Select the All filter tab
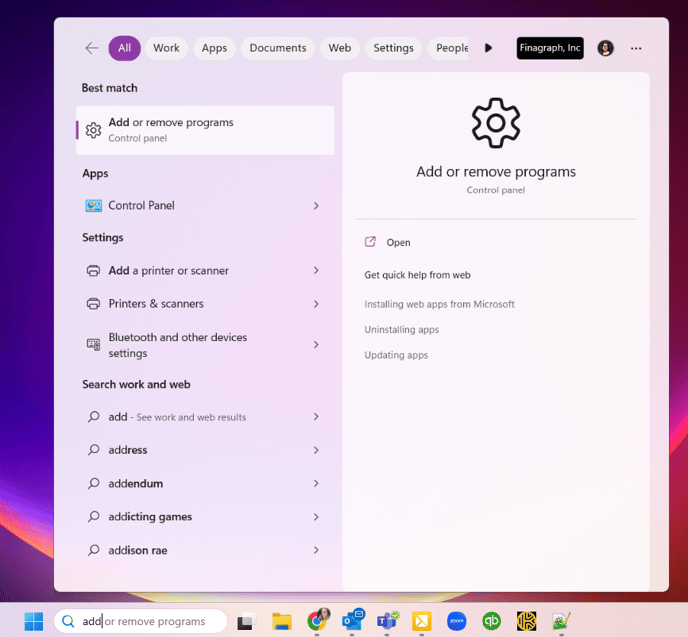The height and width of the screenshot is (637, 688). click(x=125, y=48)
